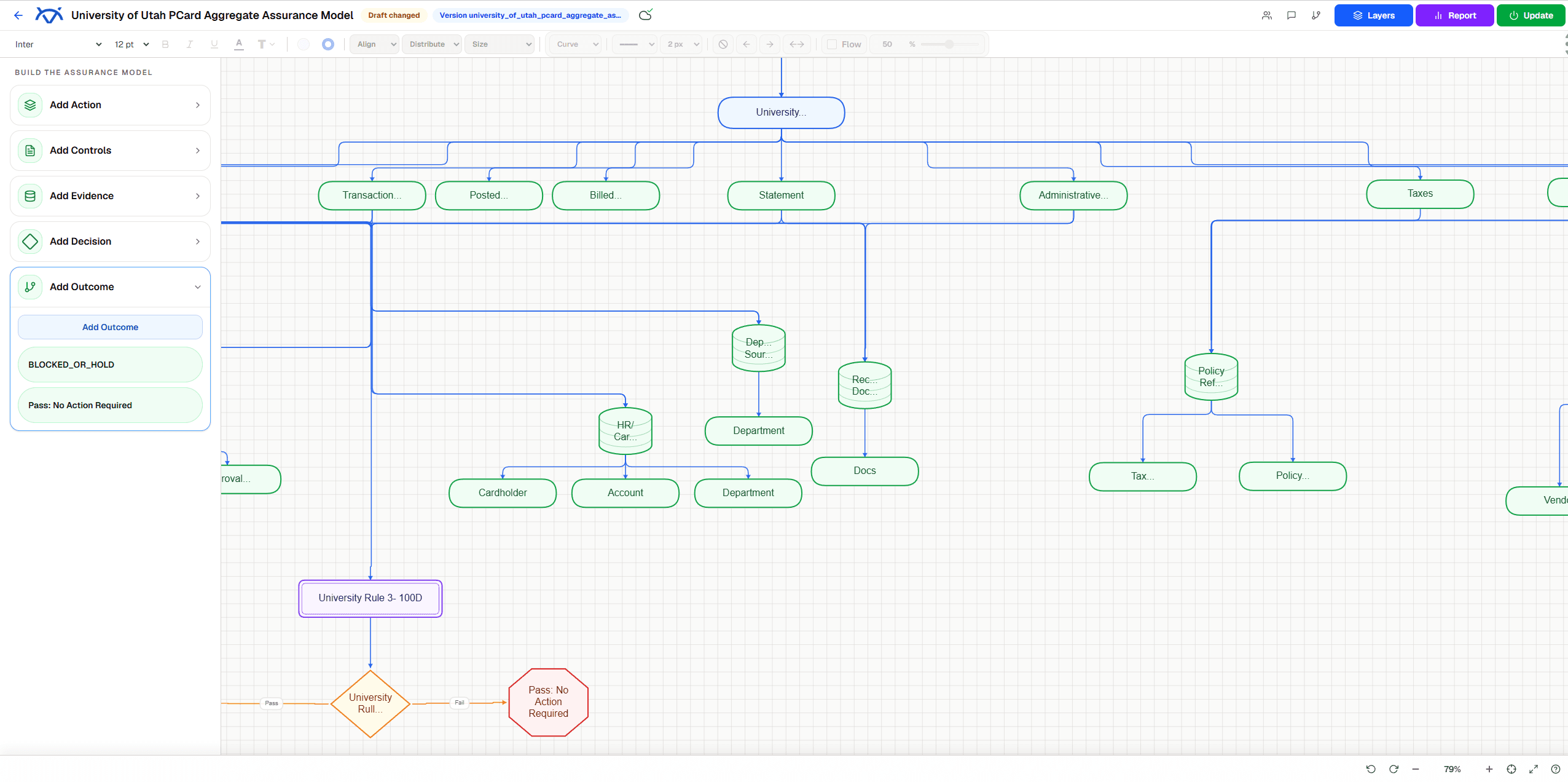Toggle underline text formatting

(x=214, y=44)
